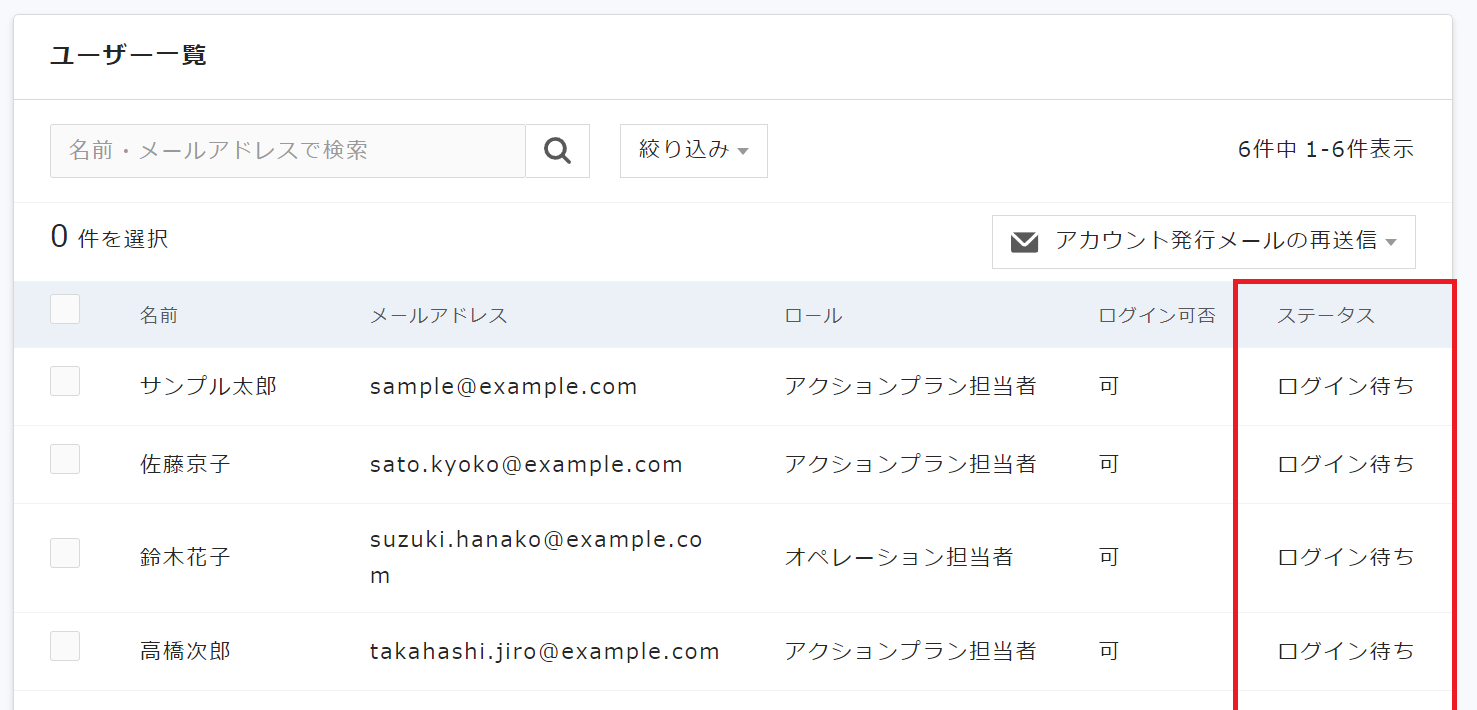This screenshot has width=1477, height=710.
Task: Click email takahashi.jiro@example.com
Action: [544, 652]
